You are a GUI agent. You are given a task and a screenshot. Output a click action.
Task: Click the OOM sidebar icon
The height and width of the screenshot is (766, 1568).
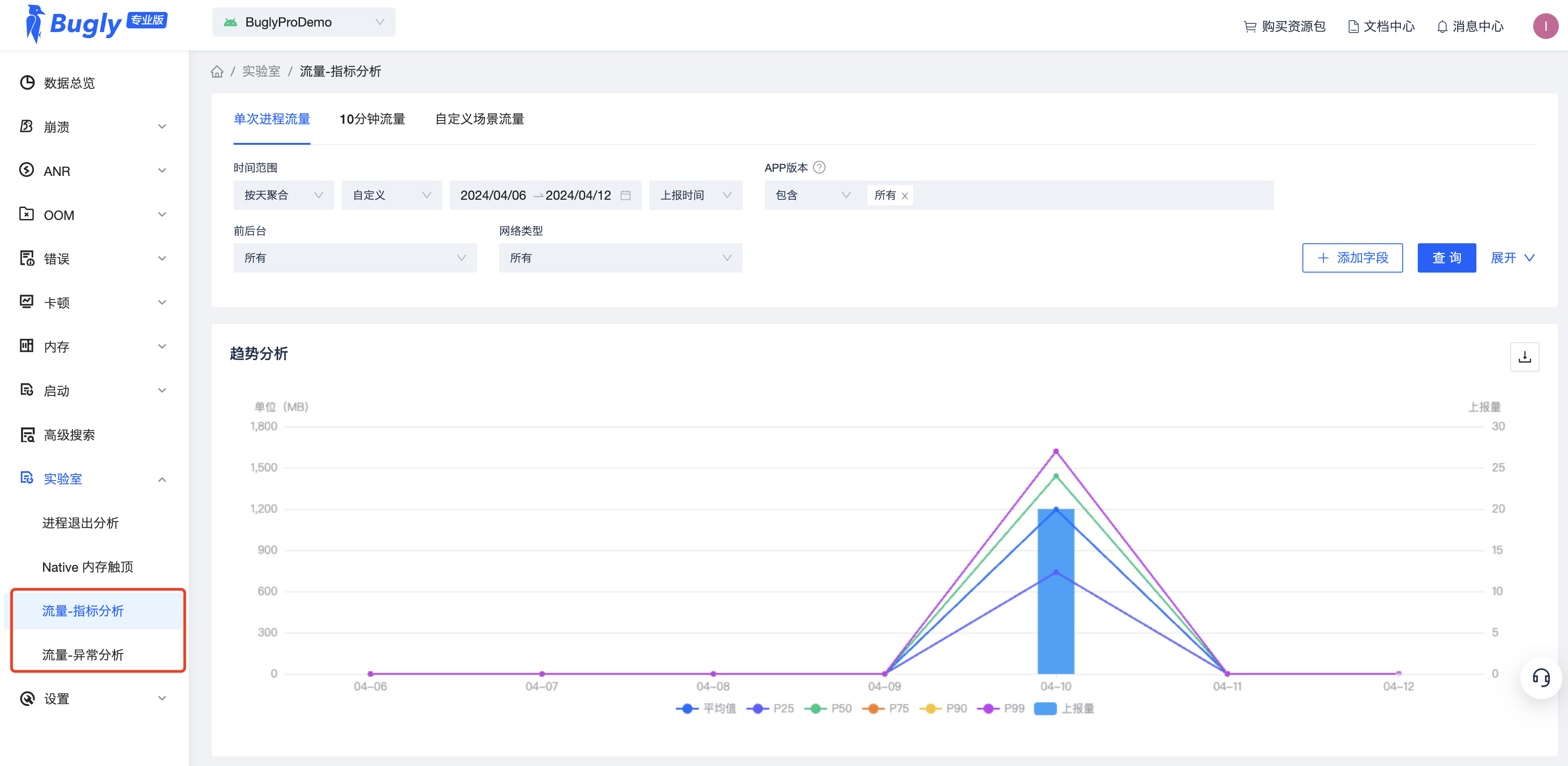(x=27, y=214)
